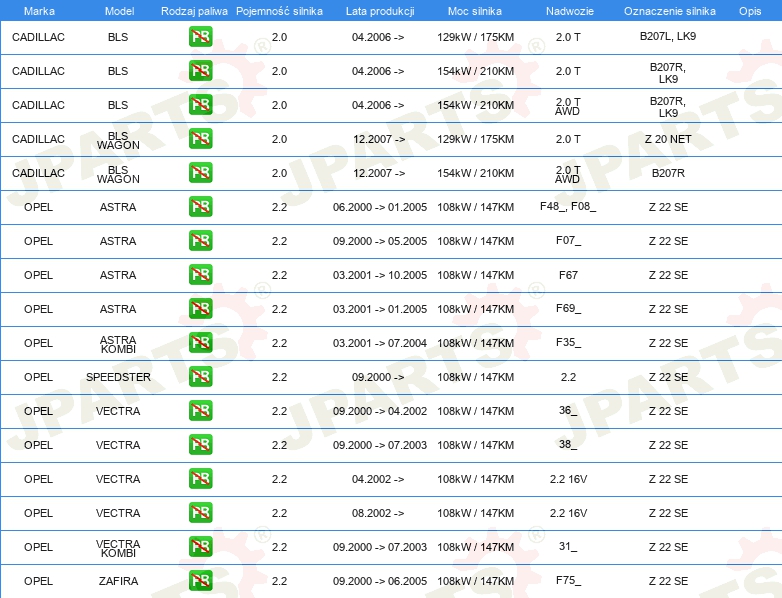Click the Model column header

coord(119,11)
